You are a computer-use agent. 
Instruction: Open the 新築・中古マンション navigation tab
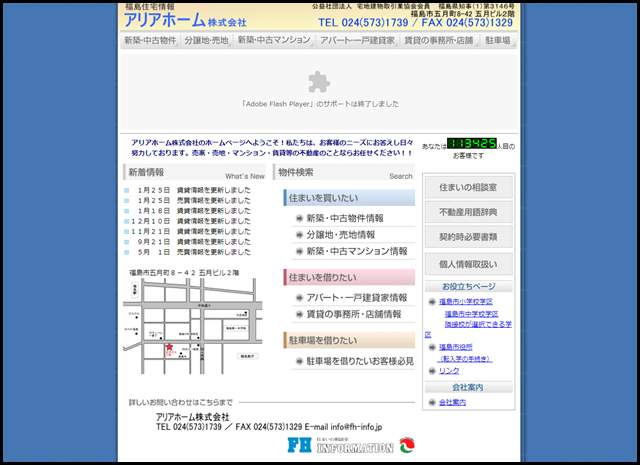pyautogui.click(x=274, y=40)
